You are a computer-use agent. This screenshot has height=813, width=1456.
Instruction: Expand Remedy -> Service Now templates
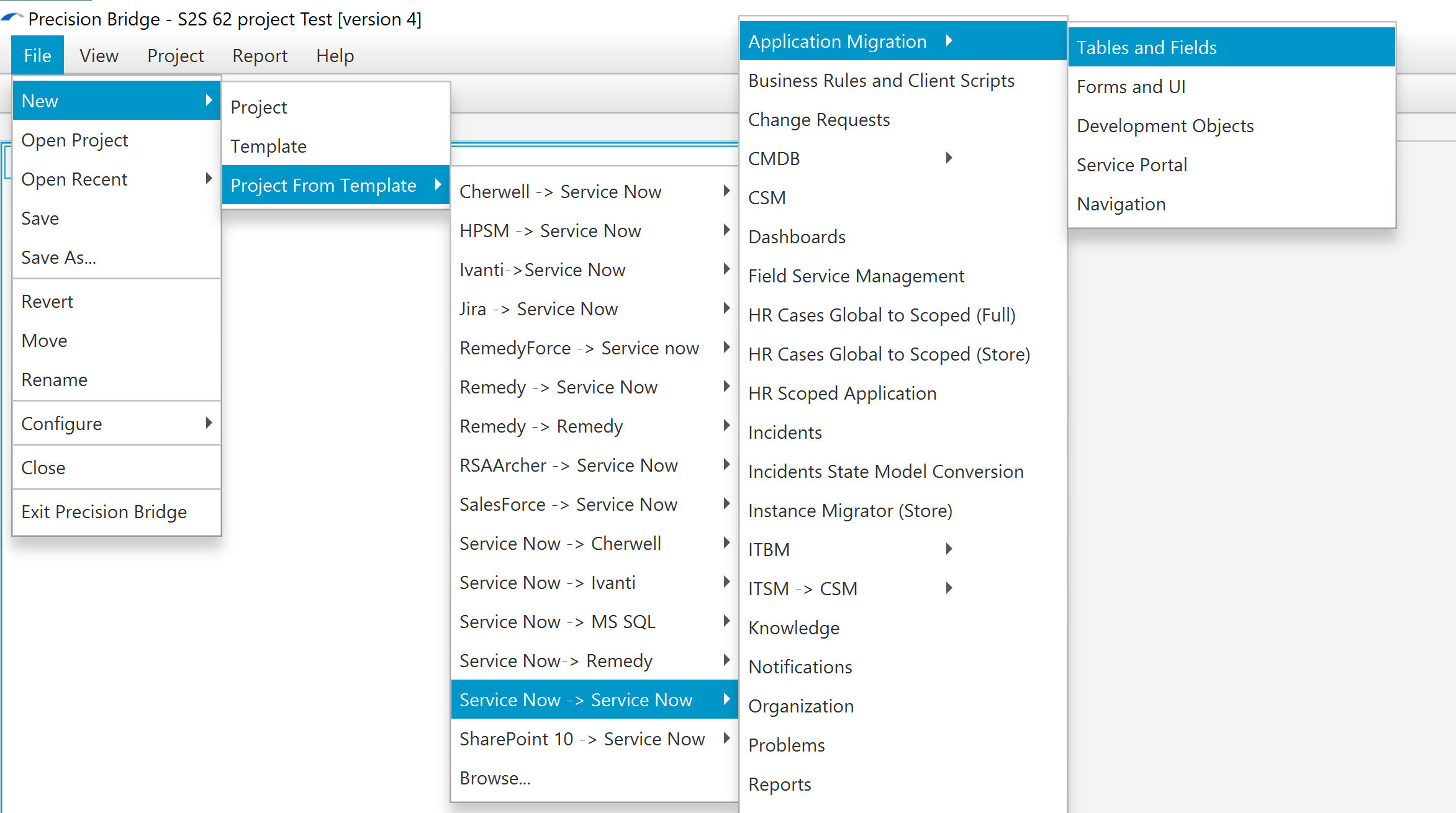pos(595,387)
